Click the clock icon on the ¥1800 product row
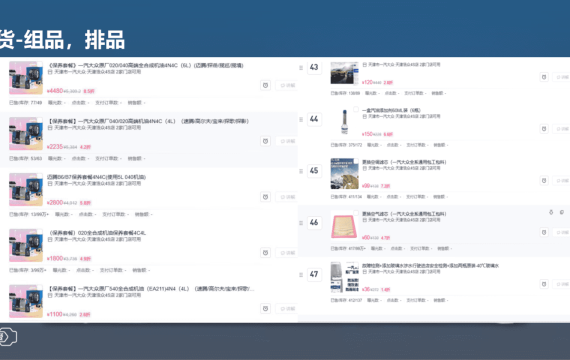 [265, 253]
